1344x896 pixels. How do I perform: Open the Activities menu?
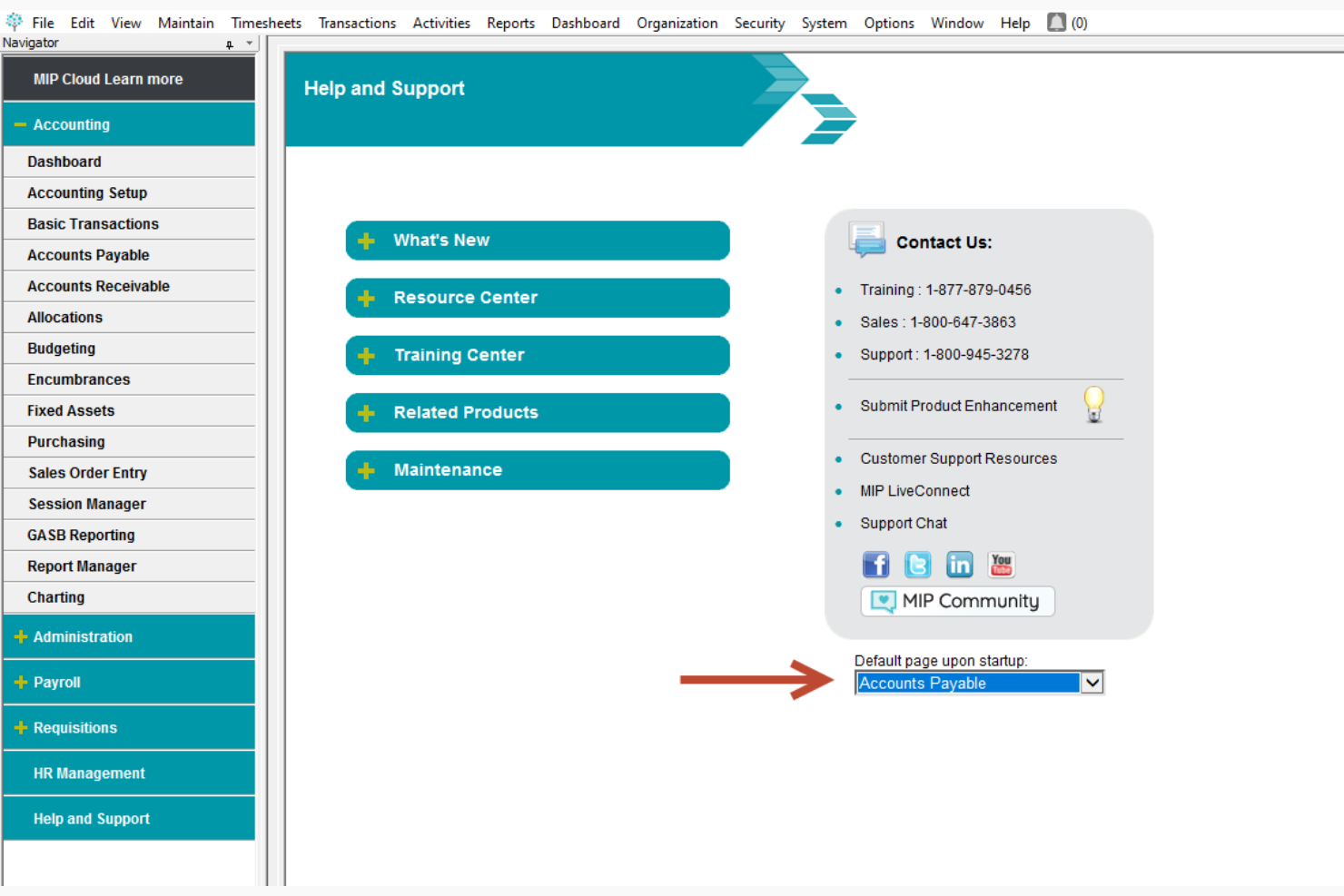[x=441, y=23]
